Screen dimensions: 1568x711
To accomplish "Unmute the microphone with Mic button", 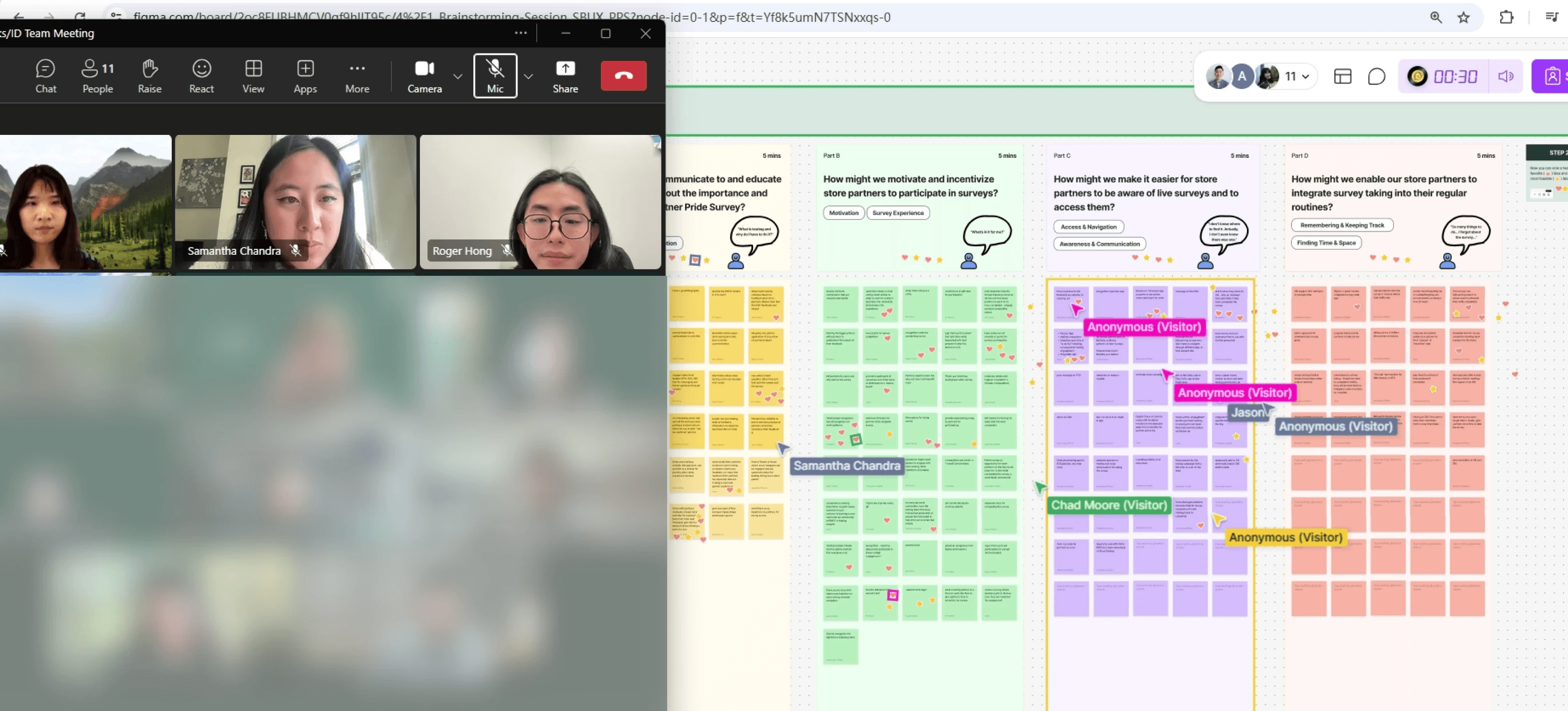I will tap(495, 76).
